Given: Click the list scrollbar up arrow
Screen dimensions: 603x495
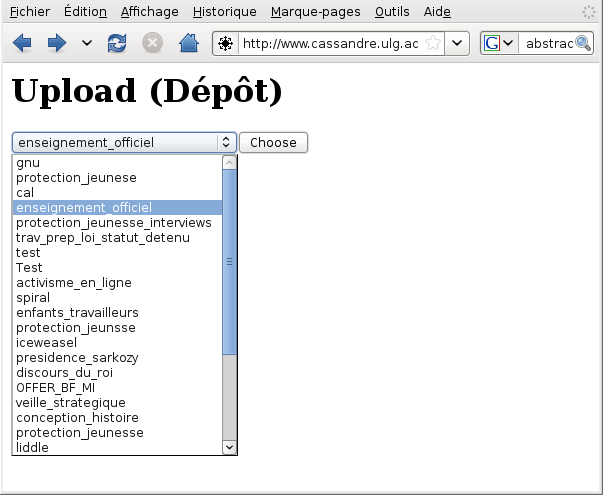Looking at the screenshot, I should point(229,162).
